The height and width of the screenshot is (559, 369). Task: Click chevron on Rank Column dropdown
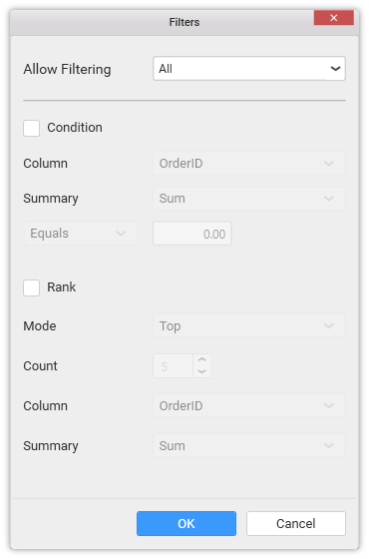tap(328, 406)
